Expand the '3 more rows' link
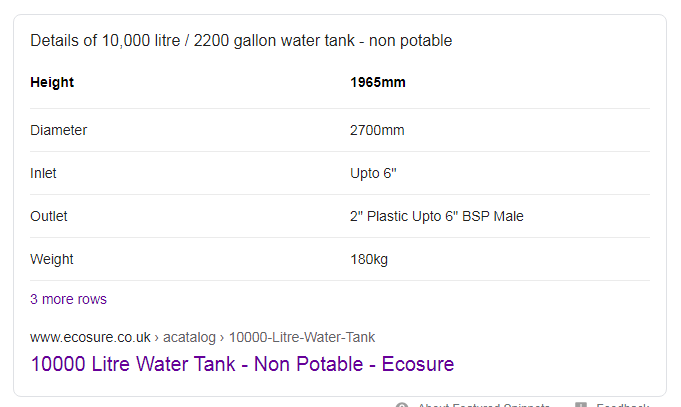Image resolution: width=681 pixels, height=407 pixels. (x=68, y=299)
